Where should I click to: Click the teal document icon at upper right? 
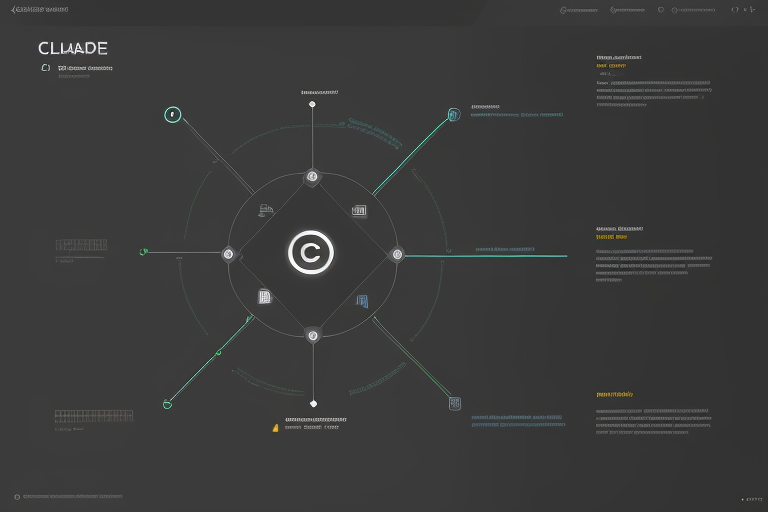click(x=453, y=115)
